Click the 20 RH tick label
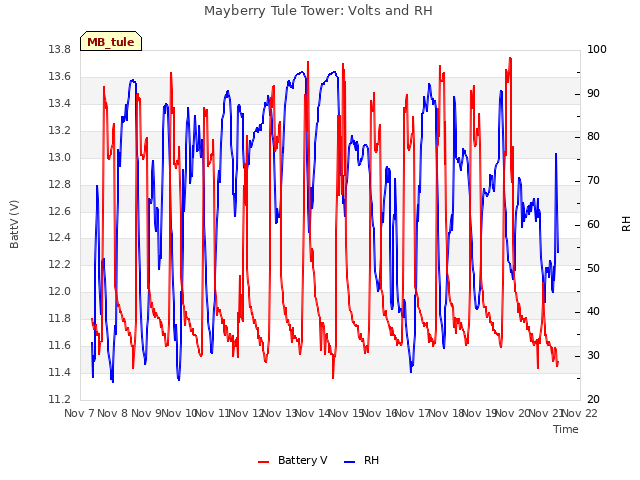640x480 pixels. [593, 399]
